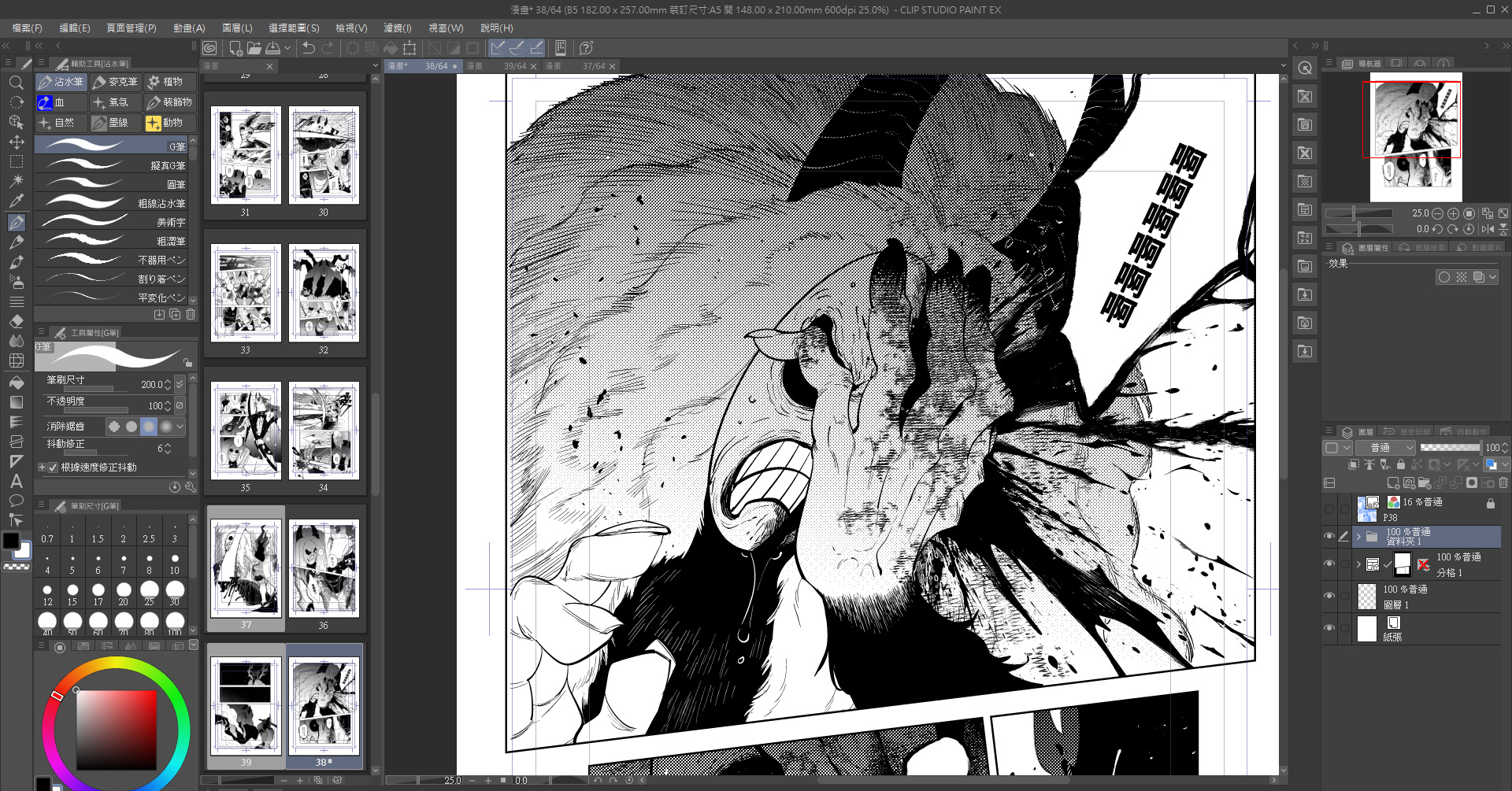
Task: Expand 根據速度修正抖動 plus options
Action: click(42, 468)
